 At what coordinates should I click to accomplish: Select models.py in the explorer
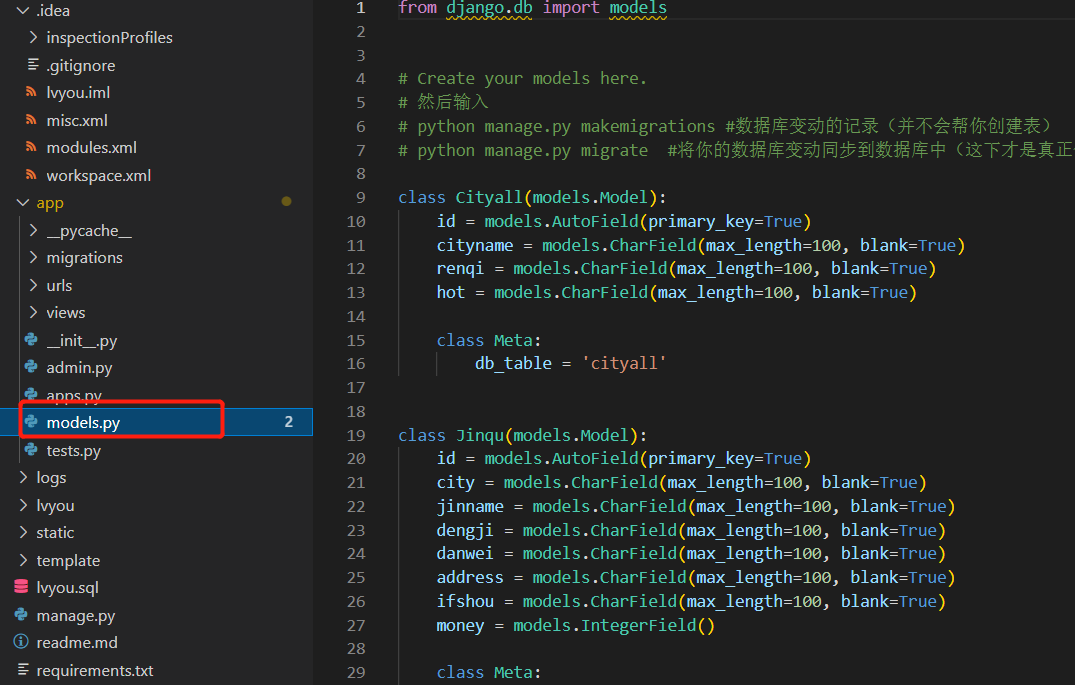coord(83,423)
